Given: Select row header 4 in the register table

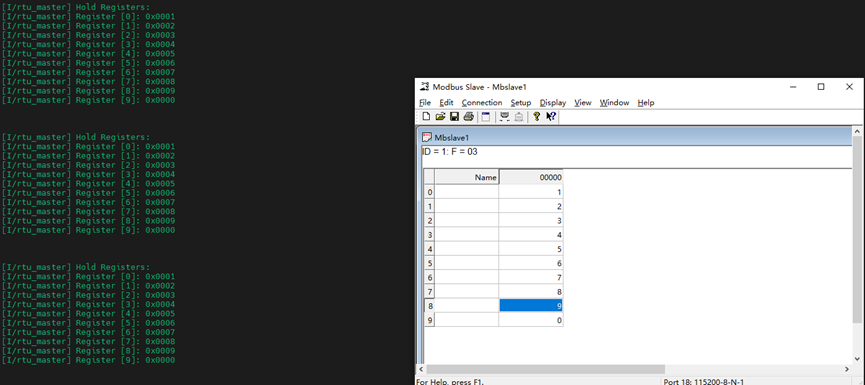Looking at the screenshot, I should [429, 249].
